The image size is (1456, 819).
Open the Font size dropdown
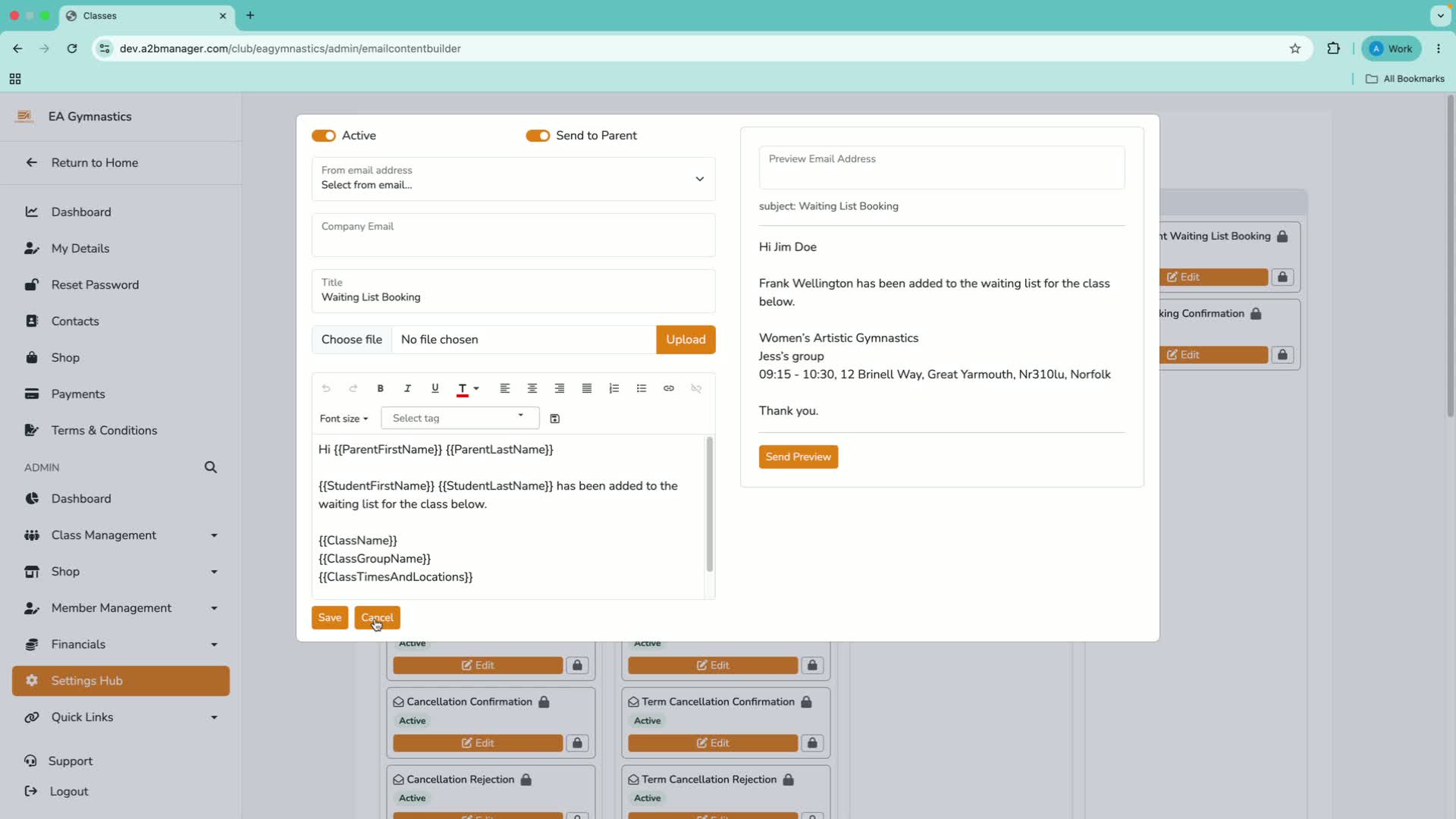point(344,419)
